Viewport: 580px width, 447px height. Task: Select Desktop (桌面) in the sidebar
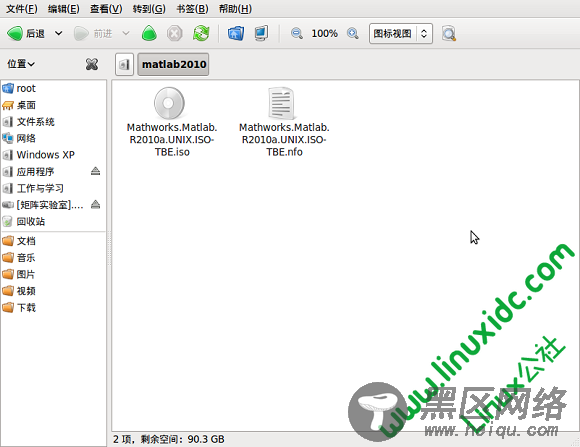click(x=53, y=105)
